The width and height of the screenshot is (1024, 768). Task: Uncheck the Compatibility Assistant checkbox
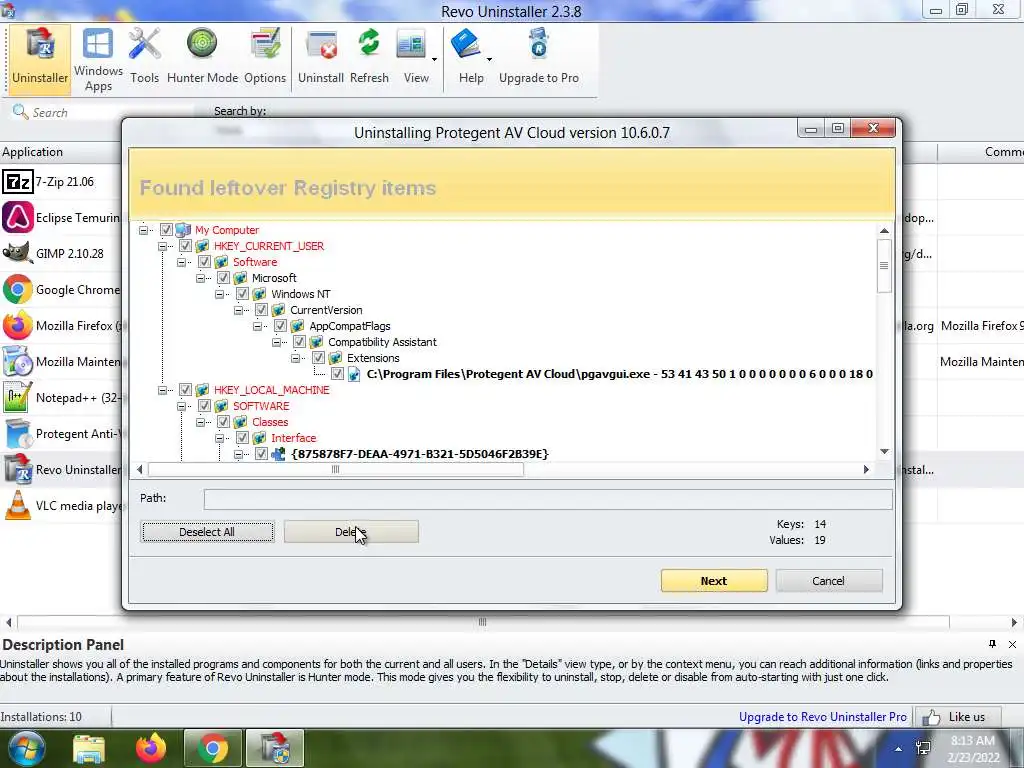[299, 342]
